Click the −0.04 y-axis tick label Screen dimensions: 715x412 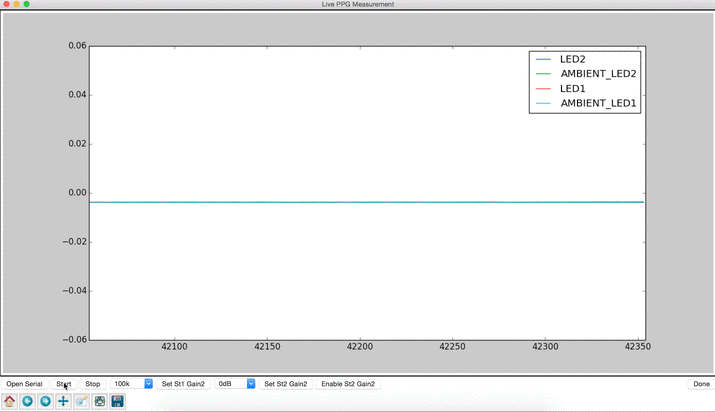pos(74,291)
